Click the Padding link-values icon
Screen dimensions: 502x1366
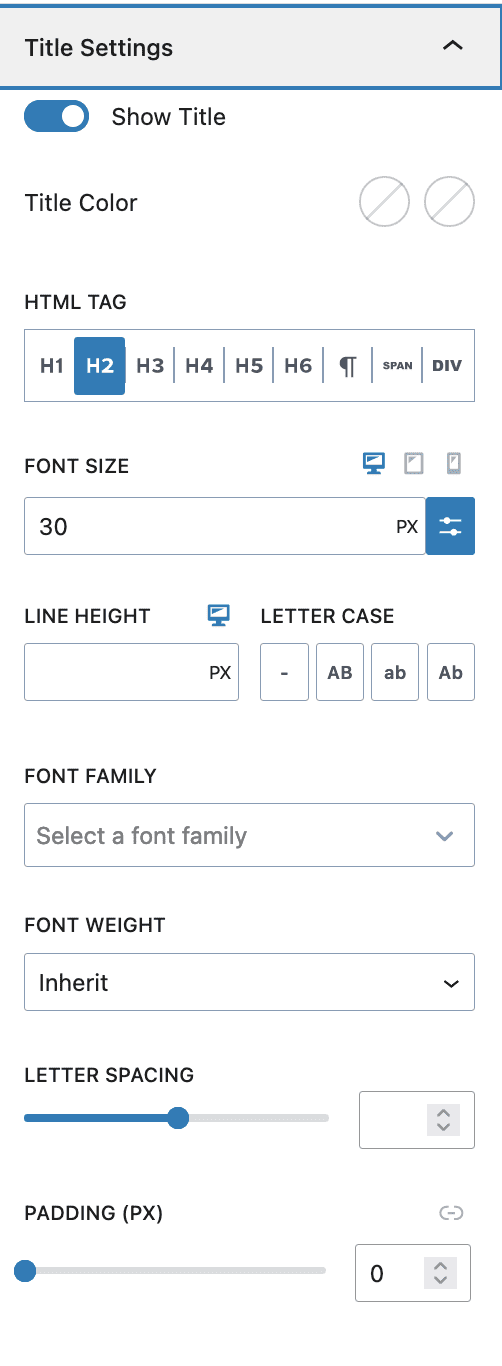pos(451,1213)
